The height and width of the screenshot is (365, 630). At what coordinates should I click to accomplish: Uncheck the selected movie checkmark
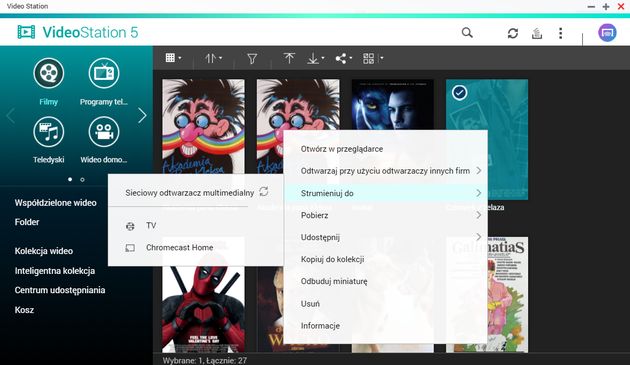click(x=460, y=93)
